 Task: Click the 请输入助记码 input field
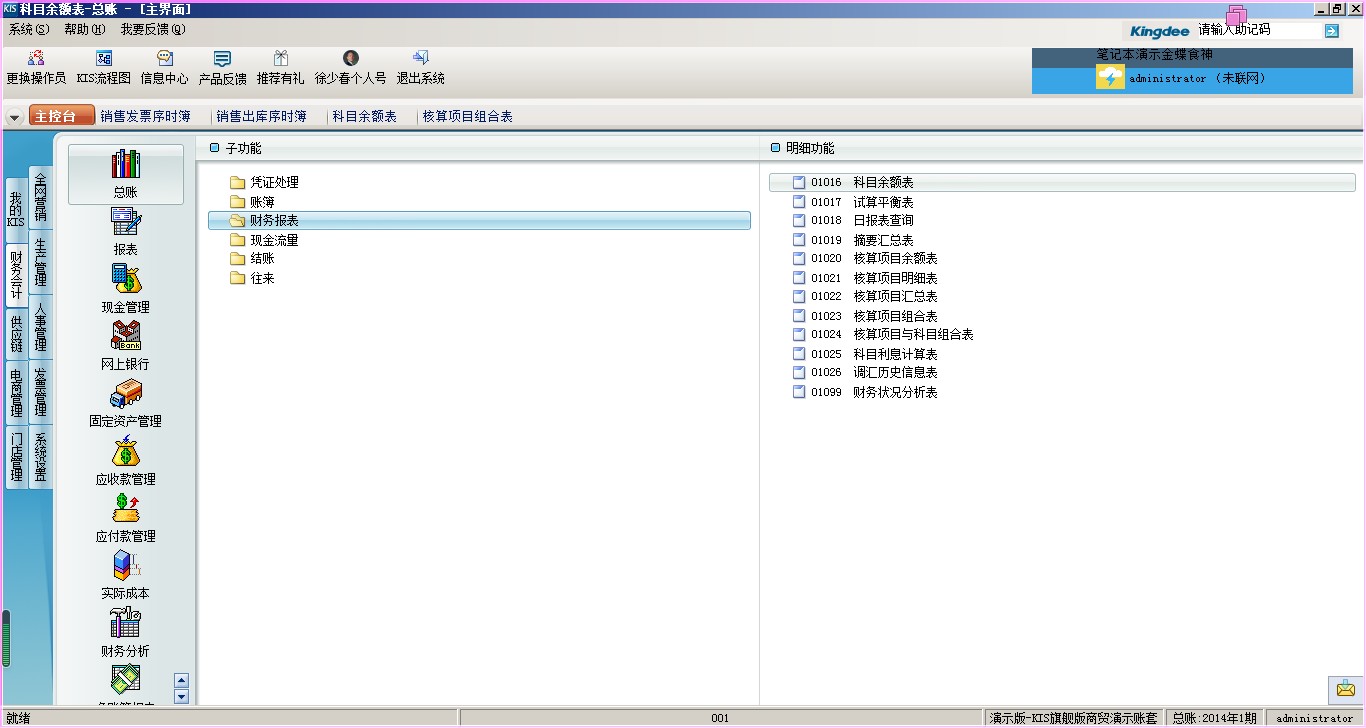point(1258,30)
